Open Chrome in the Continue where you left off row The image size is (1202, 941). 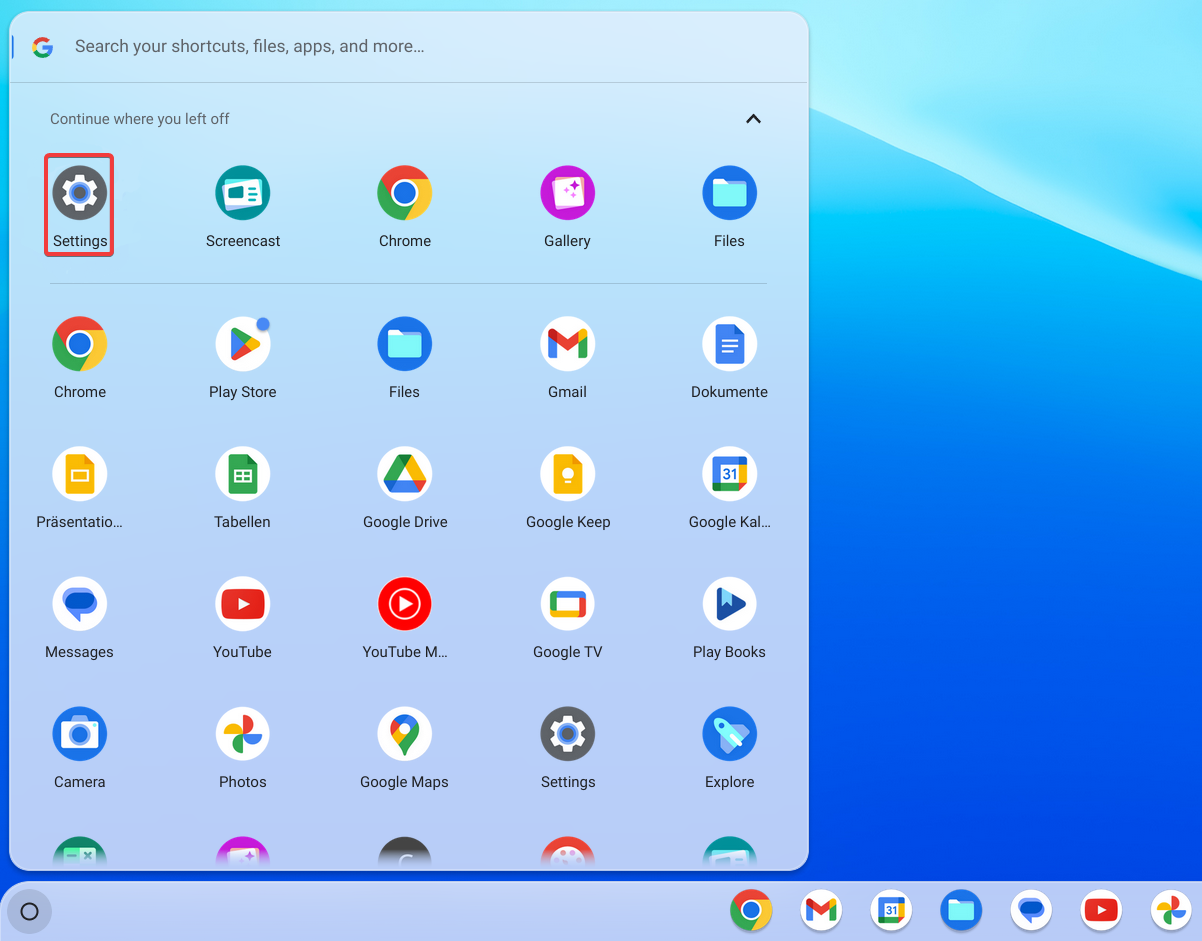(x=404, y=207)
